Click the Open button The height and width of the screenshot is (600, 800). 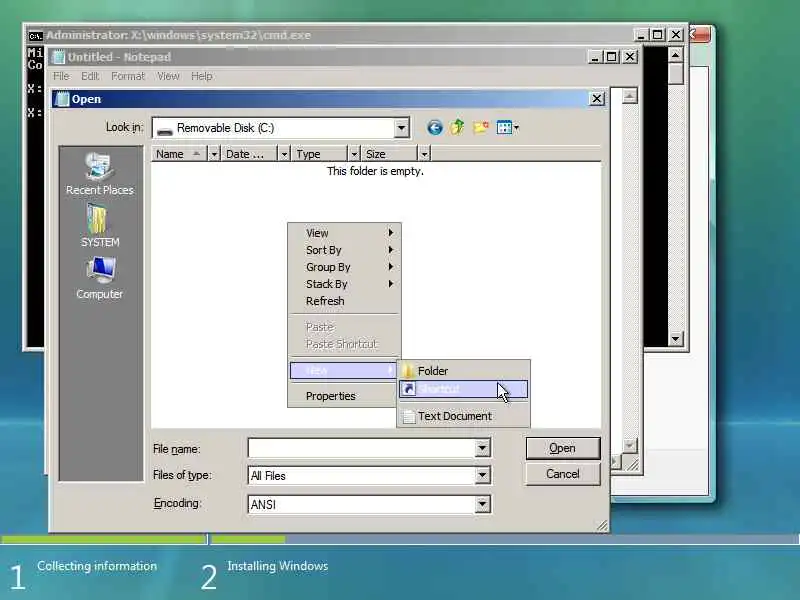pos(562,448)
